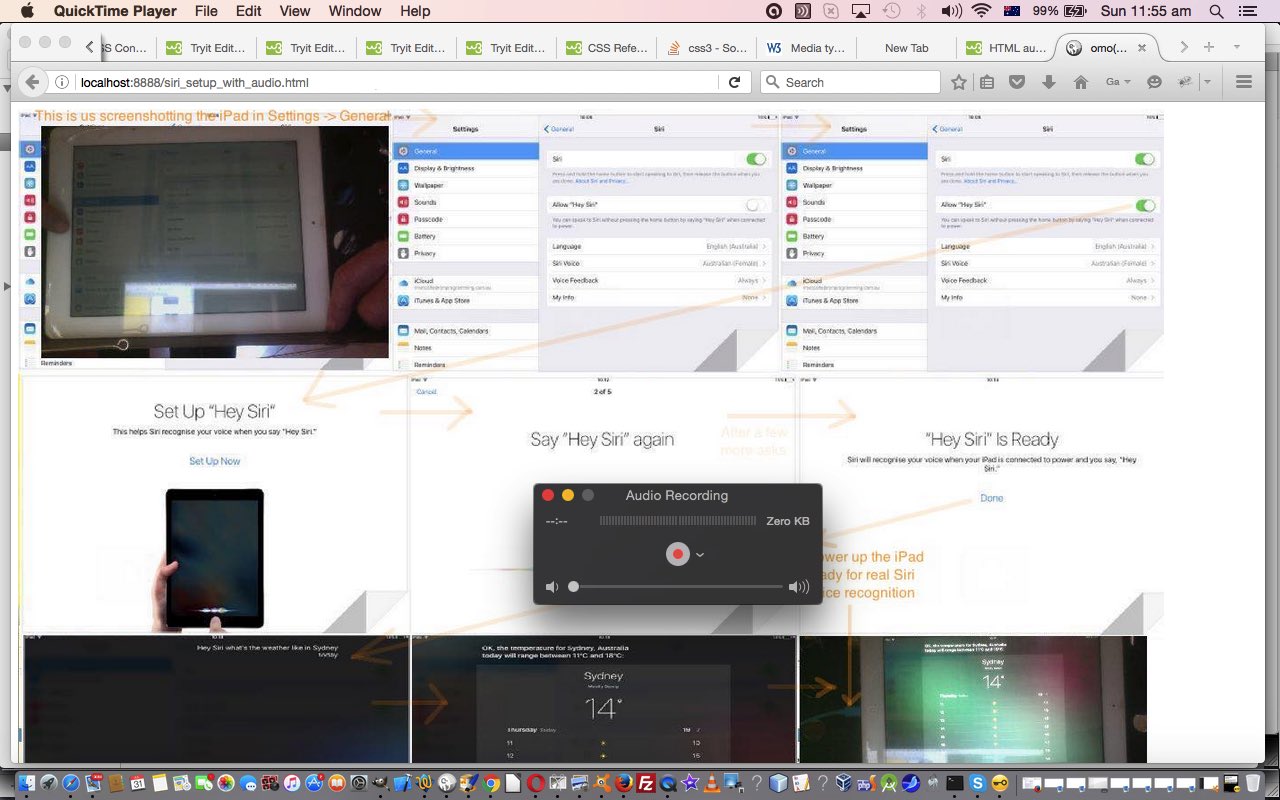Click Cancel in Say Hey Siri again screenshot
Image resolution: width=1280 pixels, height=800 pixels.
pyautogui.click(x=426, y=392)
